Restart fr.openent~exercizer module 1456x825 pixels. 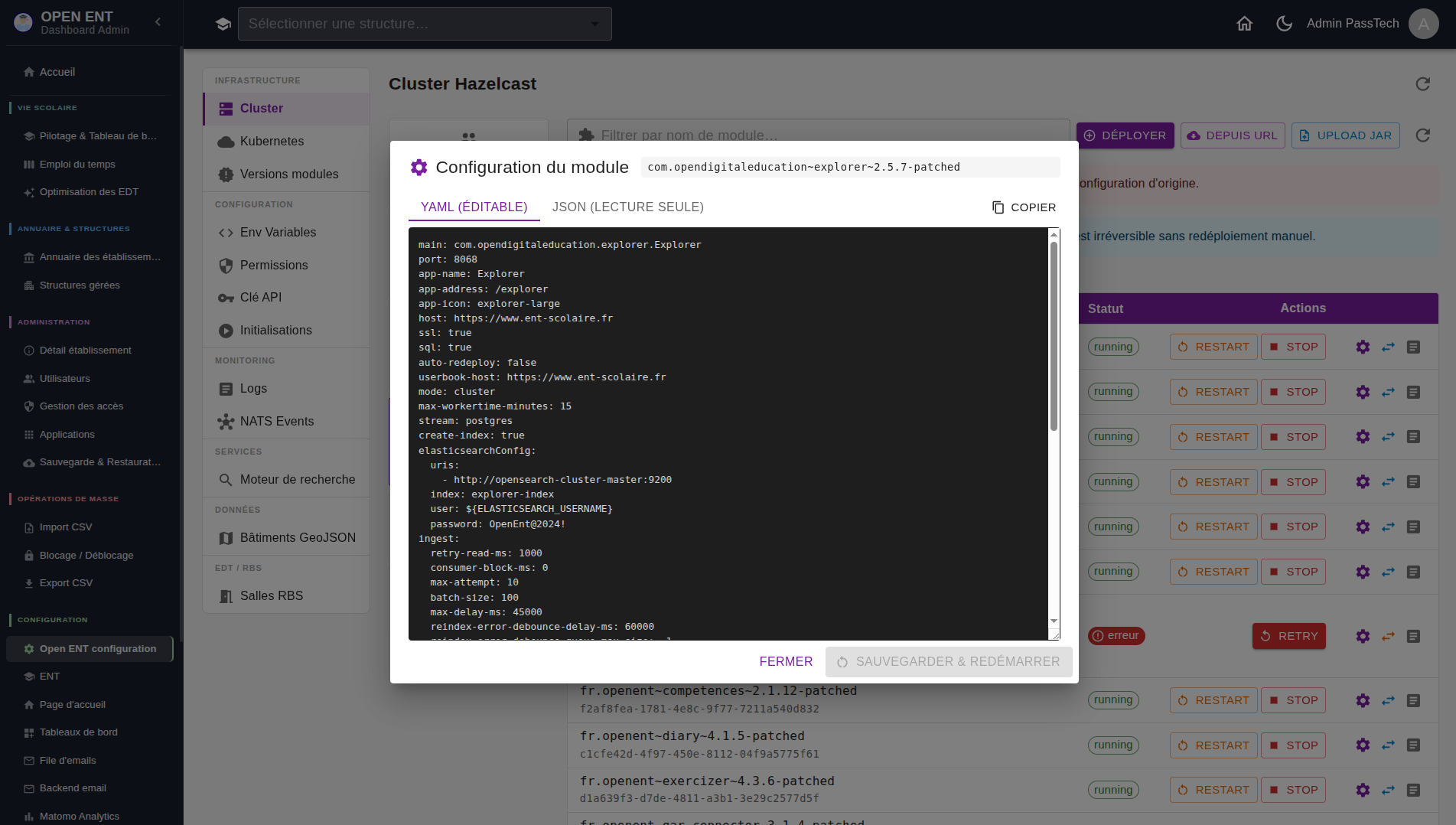point(1213,790)
